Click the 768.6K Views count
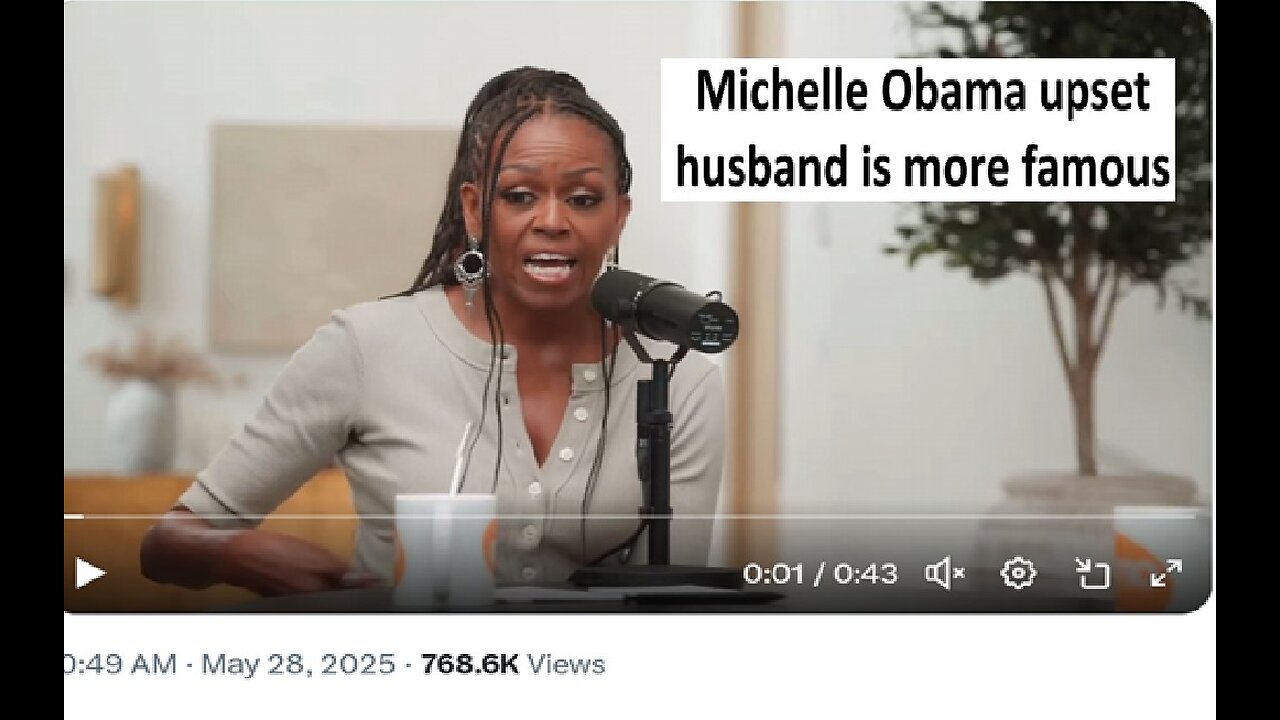 513,664
